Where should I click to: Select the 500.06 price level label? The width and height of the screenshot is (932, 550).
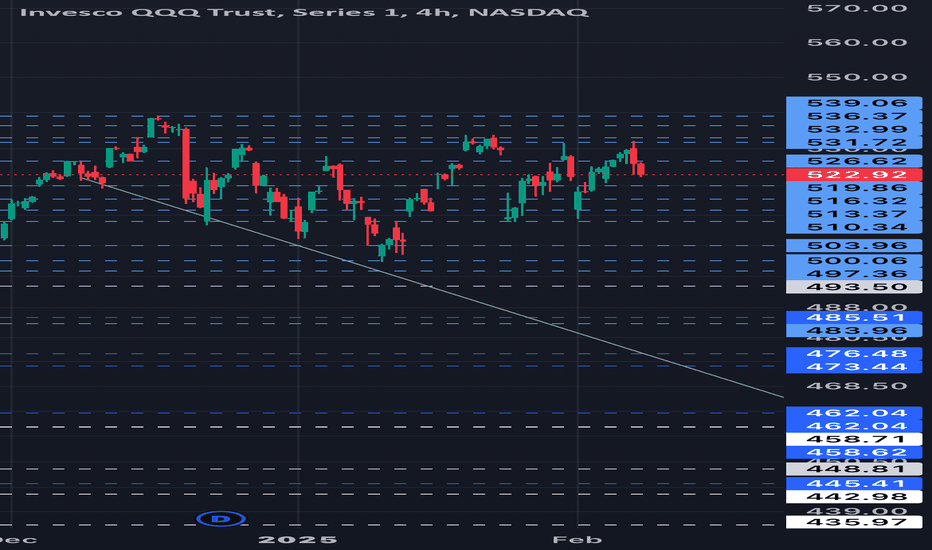tap(854, 260)
